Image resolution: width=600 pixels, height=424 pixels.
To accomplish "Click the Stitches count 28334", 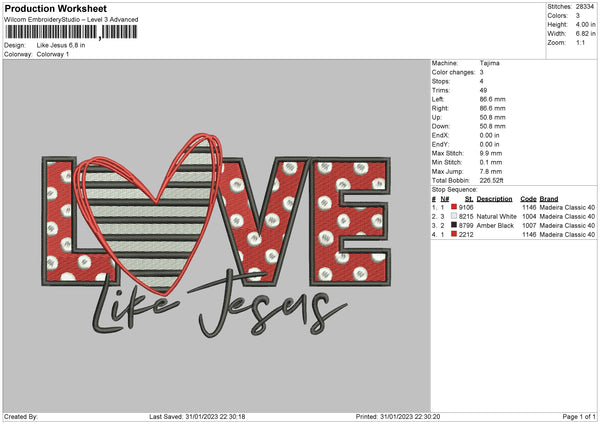I will click(587, 8).
